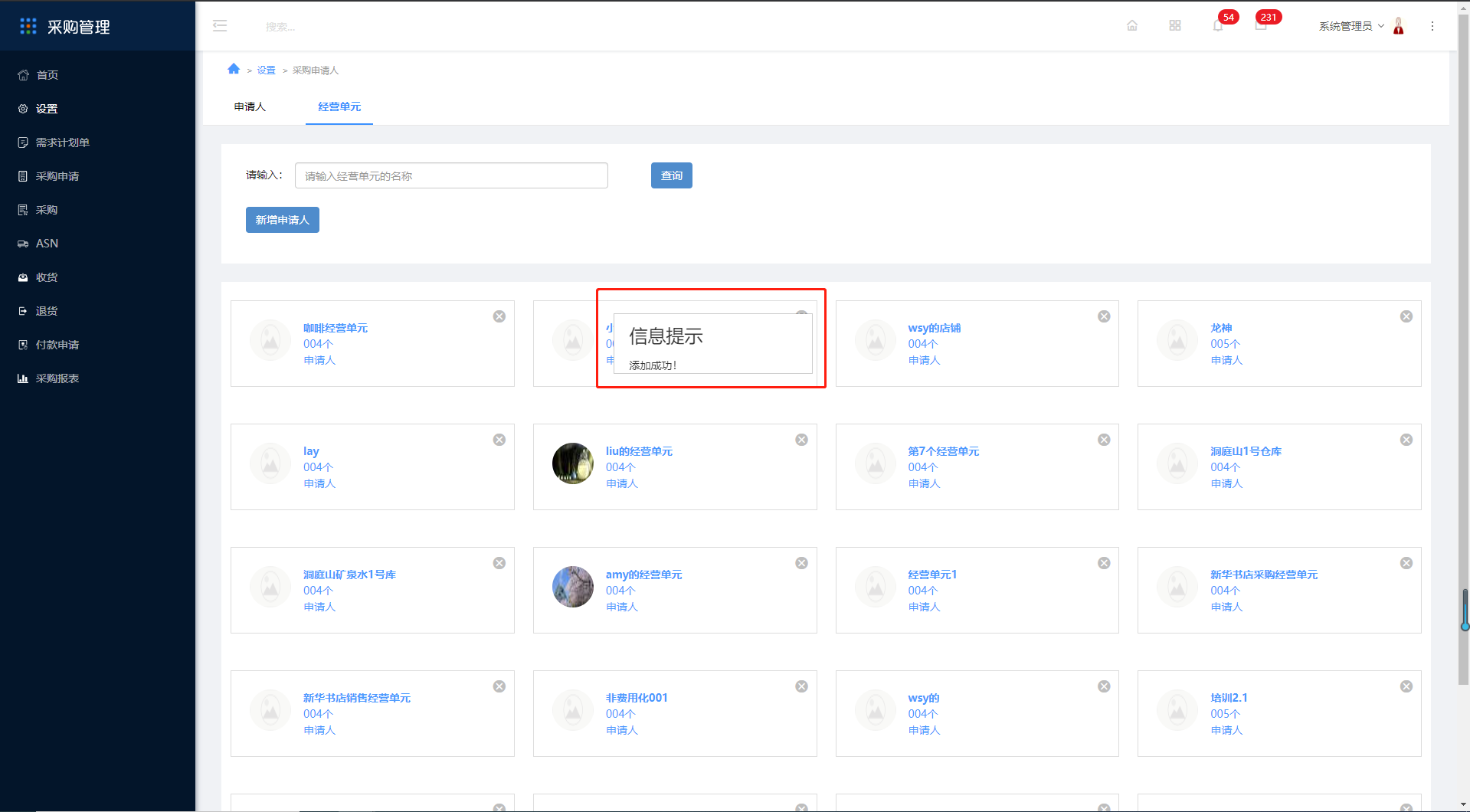Click the lay placeholder avatar
The image size is (1470, 812).
tap(270, 463)
